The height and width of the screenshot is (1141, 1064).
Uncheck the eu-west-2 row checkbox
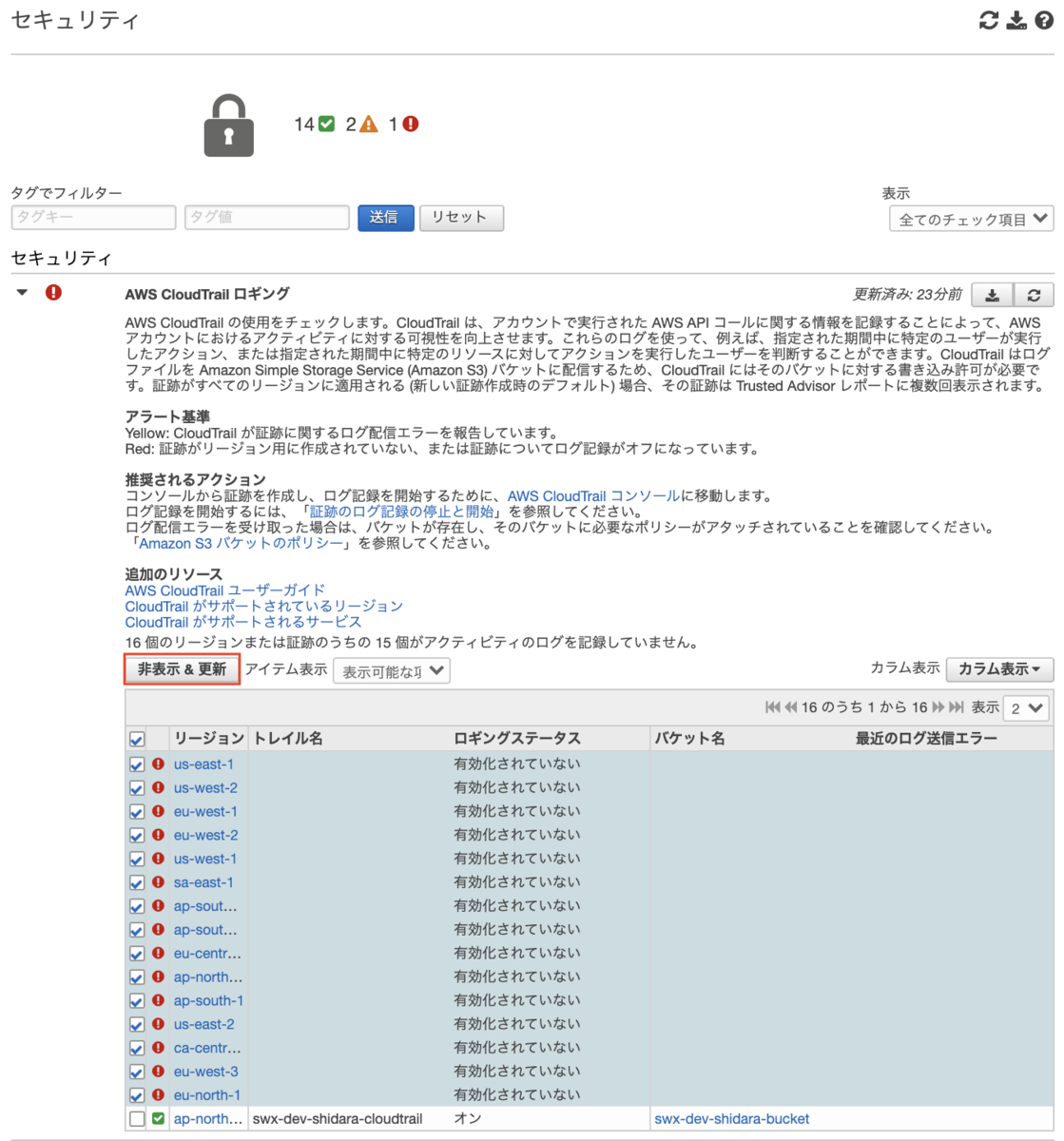pos(137,836)
